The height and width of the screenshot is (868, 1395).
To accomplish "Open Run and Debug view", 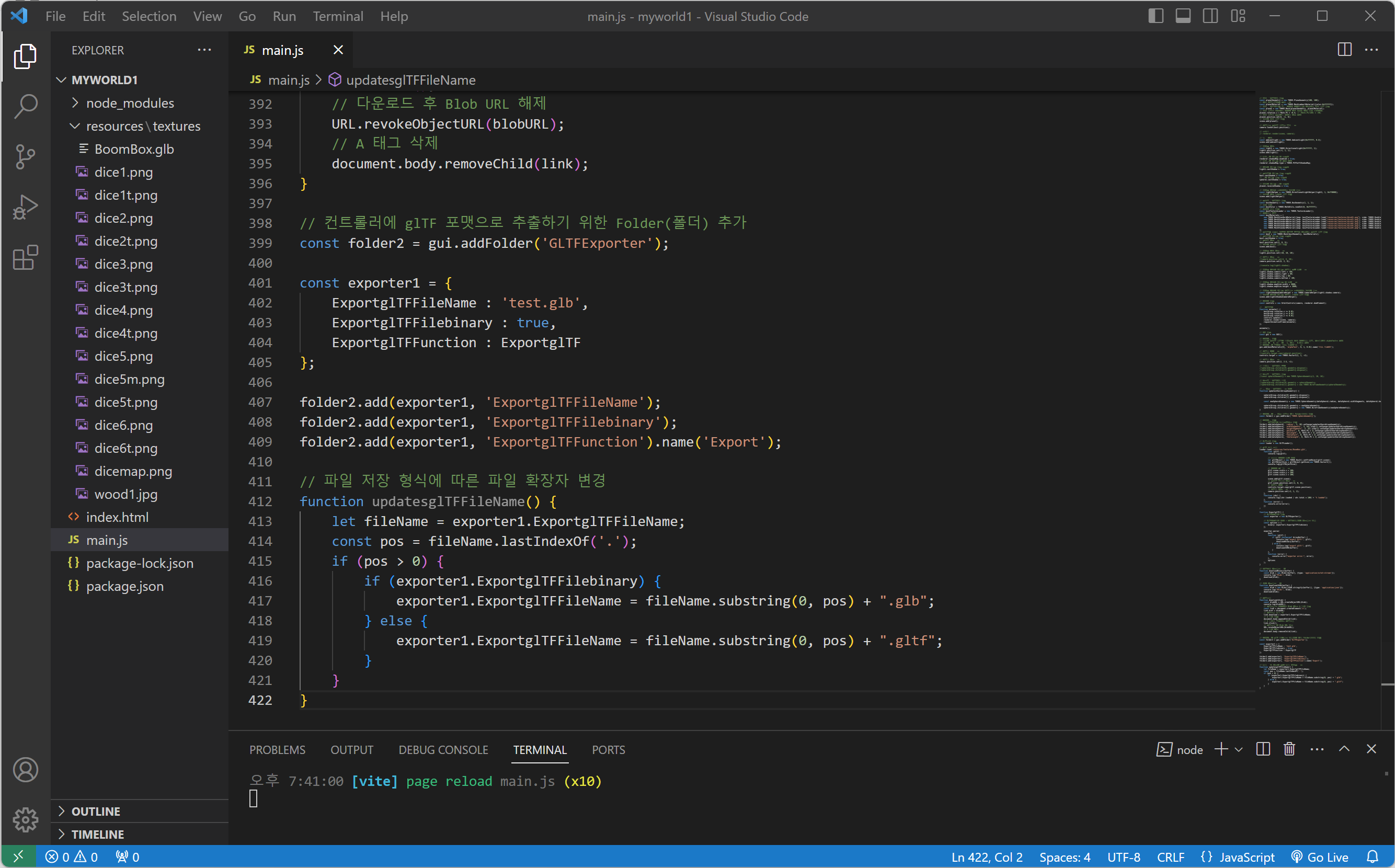I will [x=25, y=207].
